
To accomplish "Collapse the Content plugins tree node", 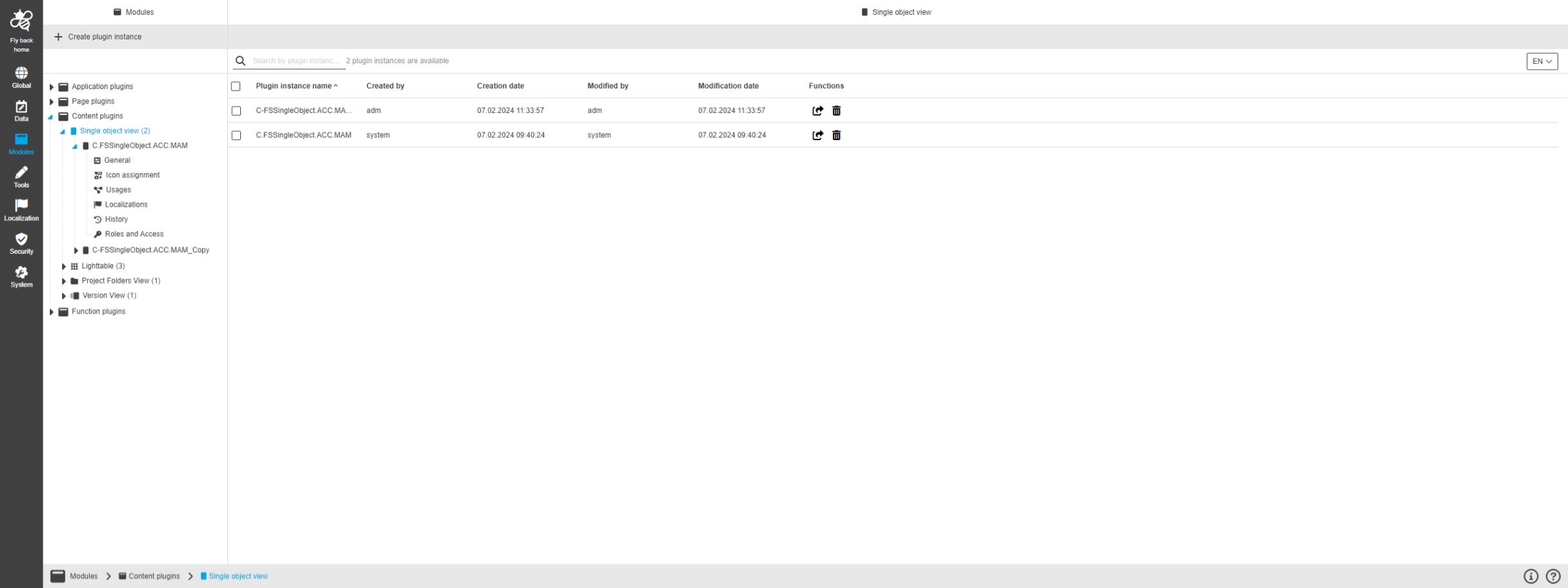I will pyautogui.click(x=51, y=117).
